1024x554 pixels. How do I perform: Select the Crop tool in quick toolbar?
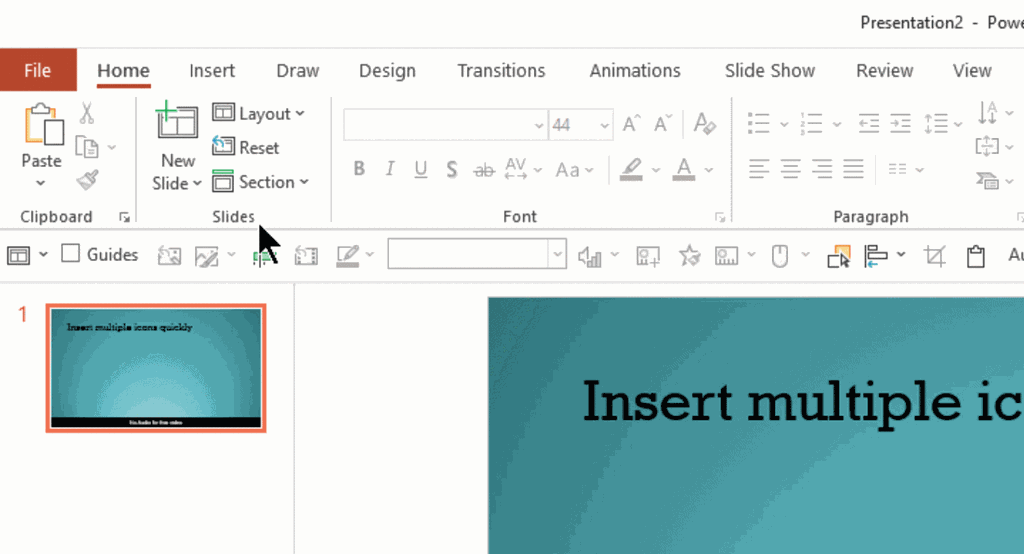click(x=935, y=256)
